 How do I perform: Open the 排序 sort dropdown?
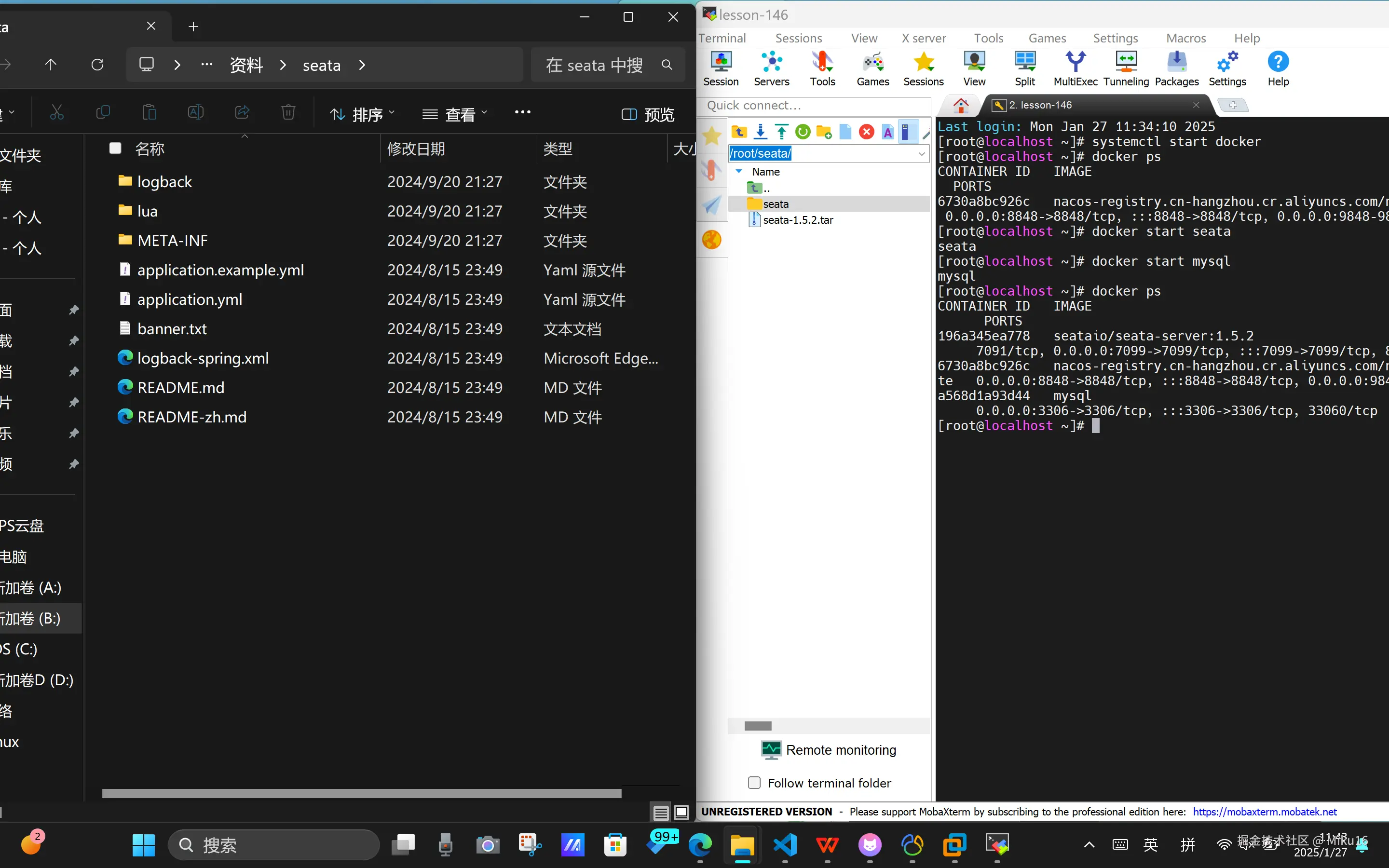pyautogui.click(x=363, y=114)
